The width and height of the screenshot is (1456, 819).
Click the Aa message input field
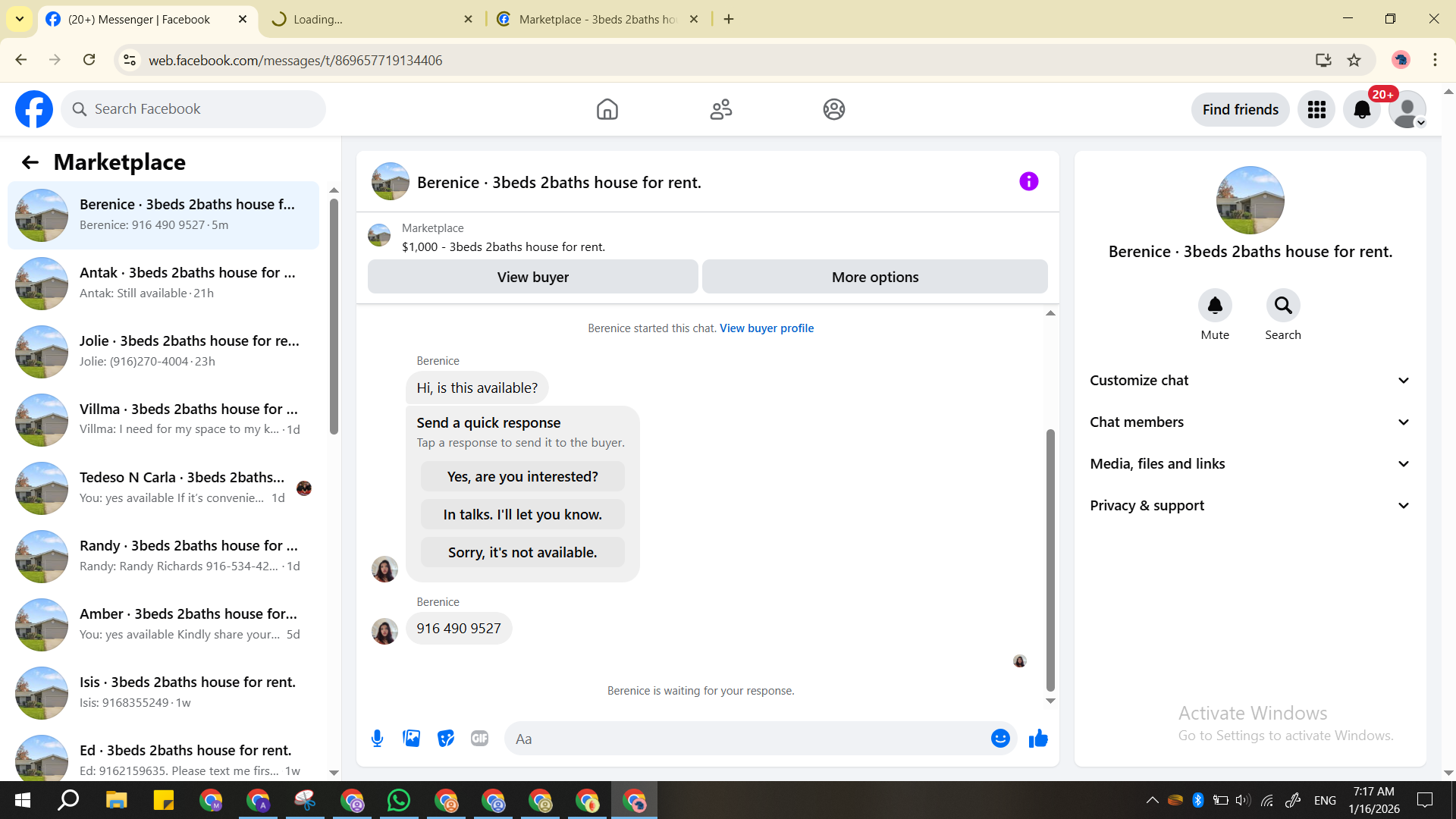[747, 739]
